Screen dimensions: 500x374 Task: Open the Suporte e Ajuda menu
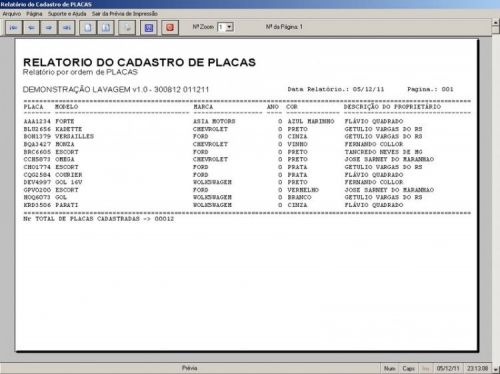pos(67,14)
